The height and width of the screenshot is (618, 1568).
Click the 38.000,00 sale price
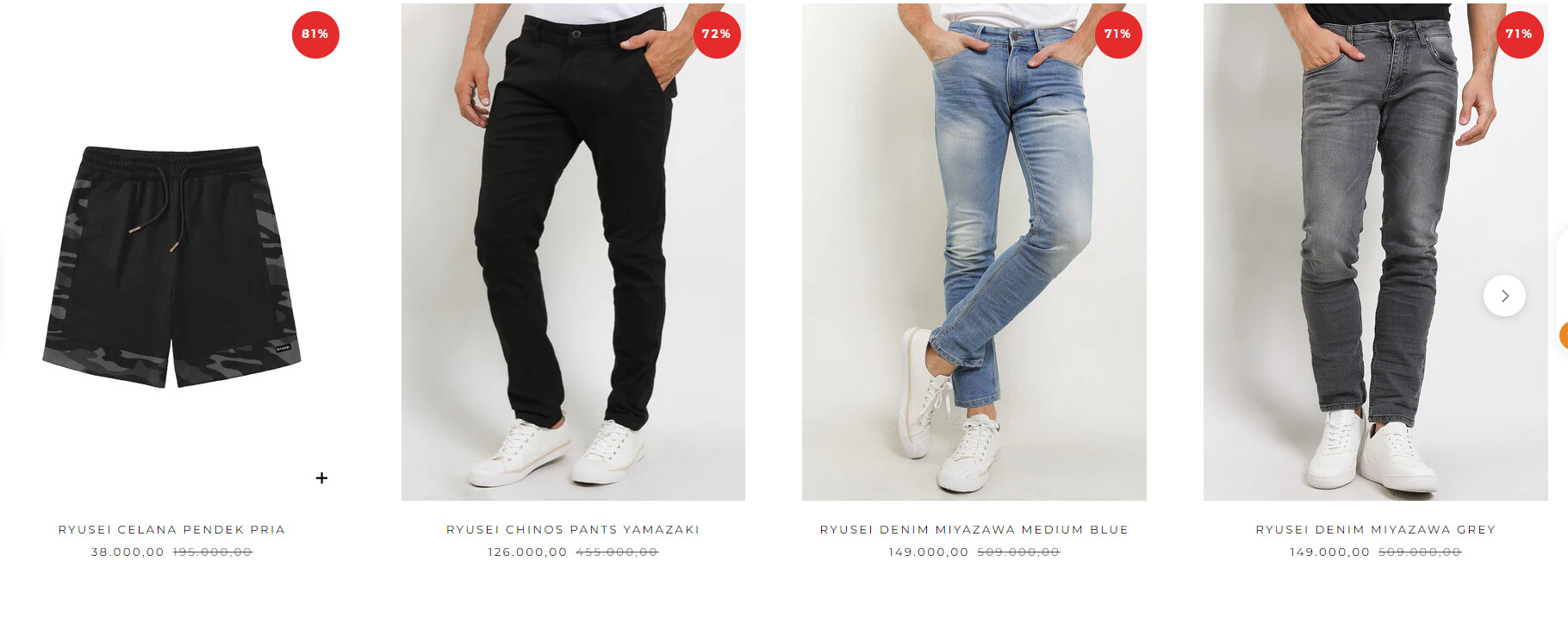point(128,552)
